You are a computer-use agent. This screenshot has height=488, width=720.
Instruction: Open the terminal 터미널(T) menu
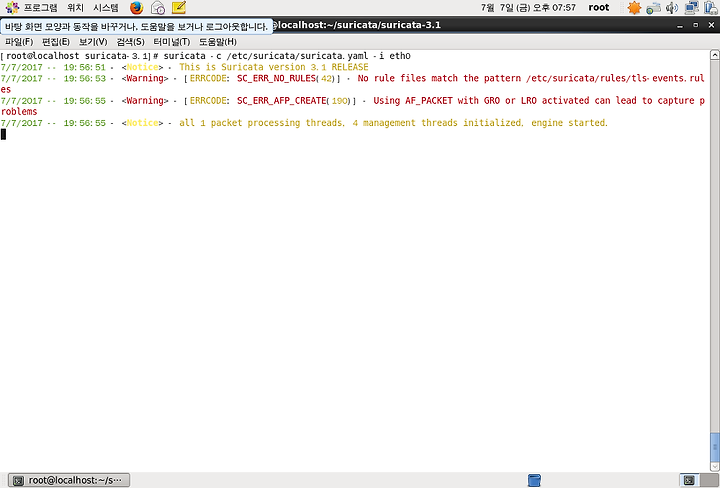coord(172,42)
